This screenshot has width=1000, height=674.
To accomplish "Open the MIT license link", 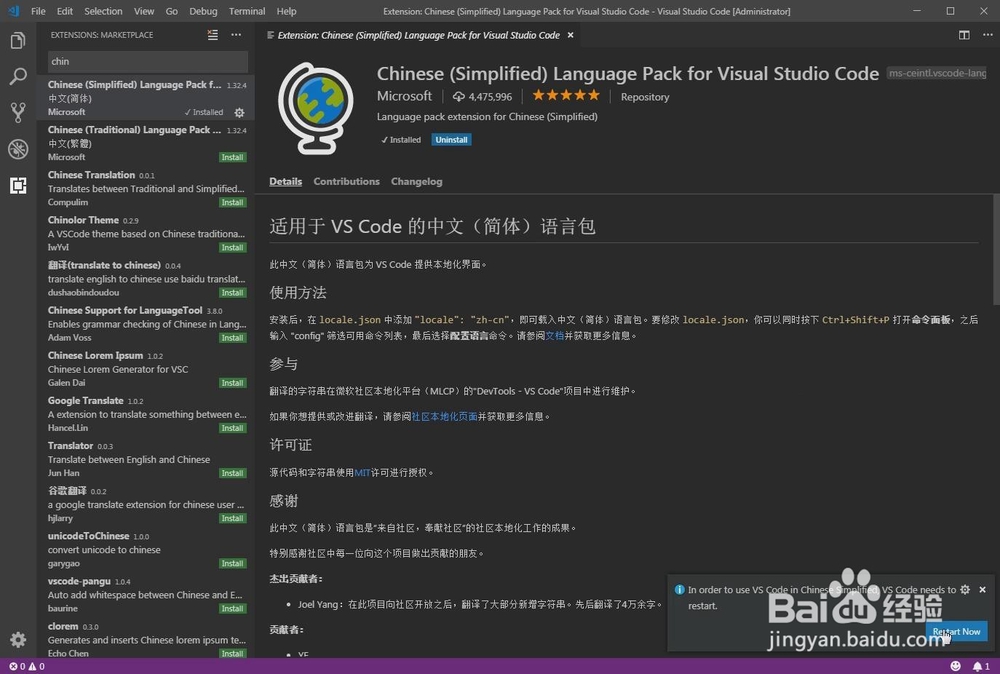I will (x=362, y=473).
